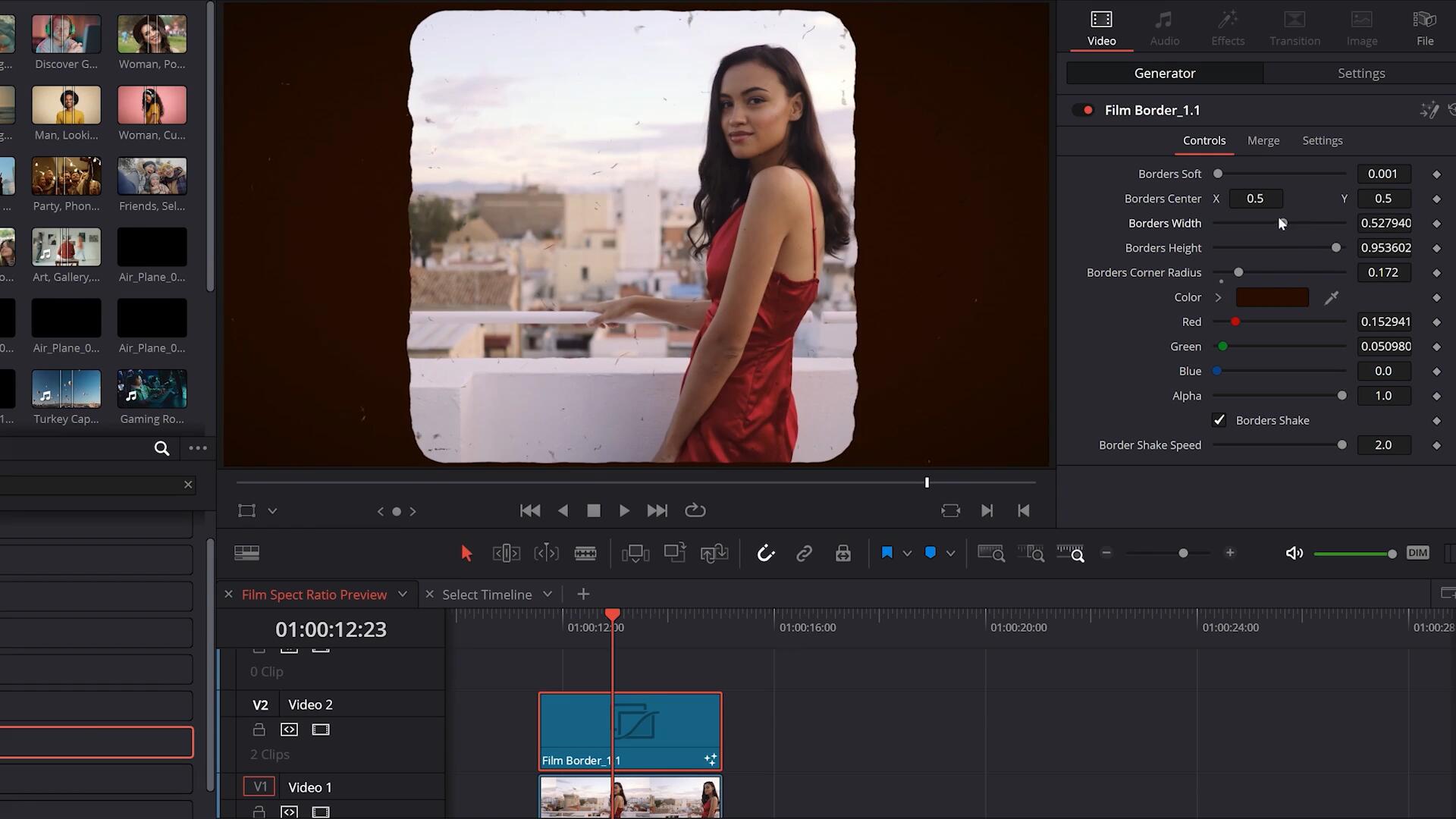Search the media pool with magnifier
Image resolution: width=1456 pixels, height=819 pixels.
[162, 448]
